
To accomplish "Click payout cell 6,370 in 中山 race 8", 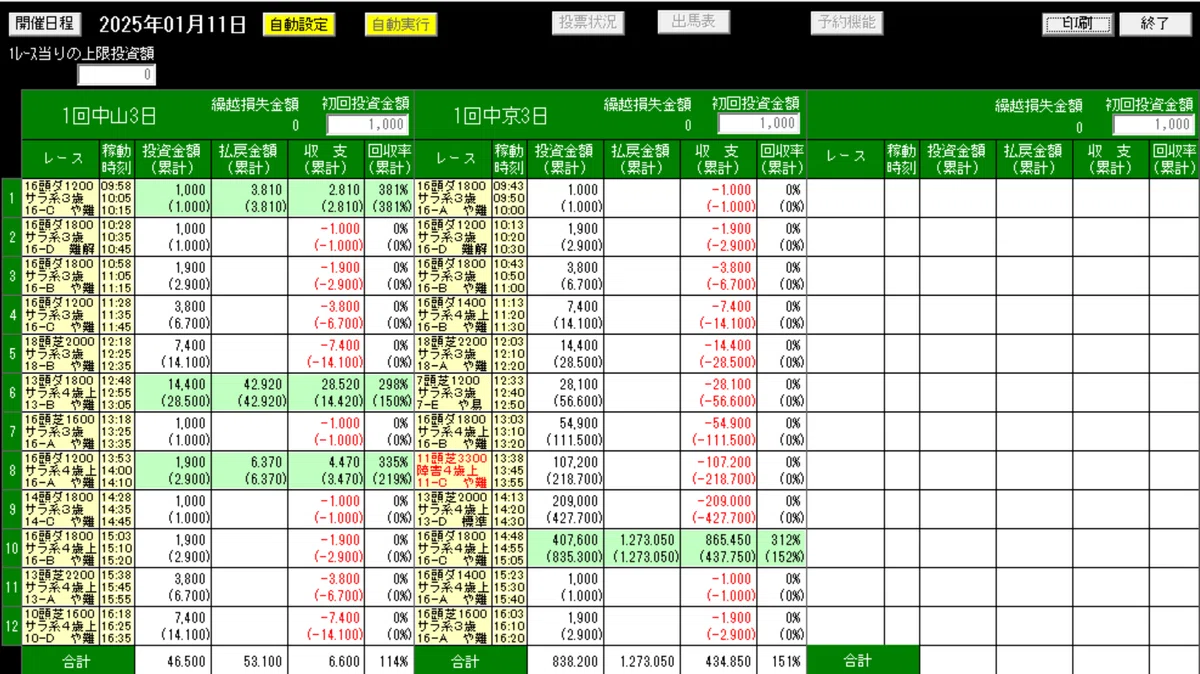I will coord(250,469).
